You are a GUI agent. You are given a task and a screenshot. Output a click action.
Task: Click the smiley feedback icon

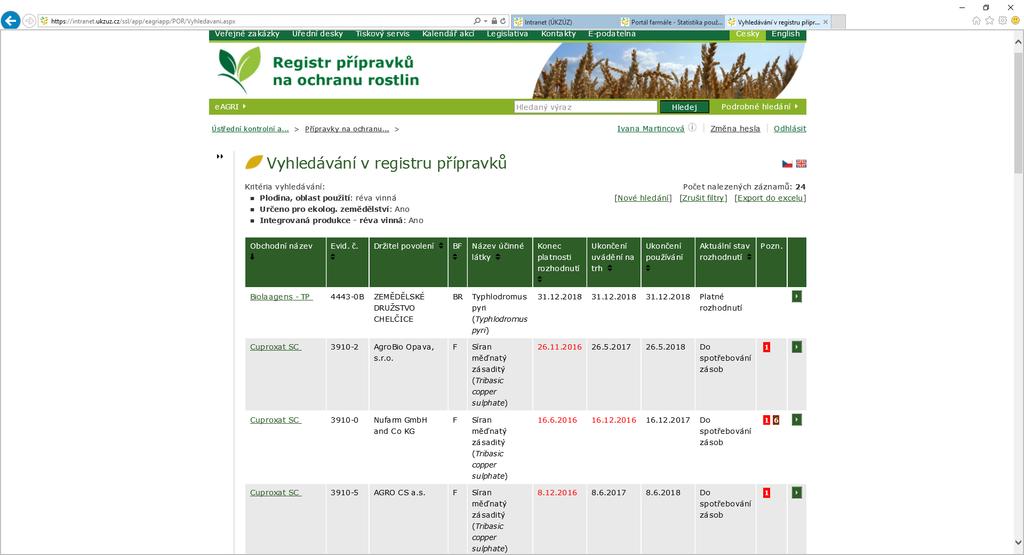tap(1016, 21)
